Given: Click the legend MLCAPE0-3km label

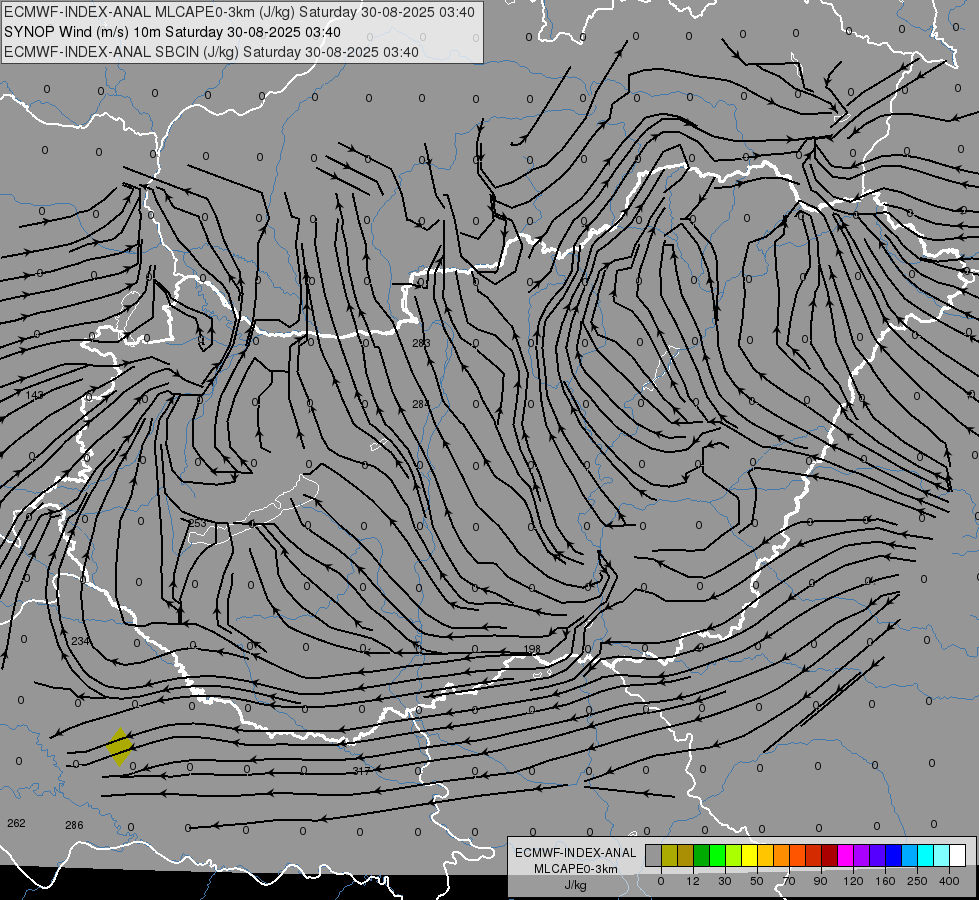Looking at the screenshot, I should tap(576, 869).
